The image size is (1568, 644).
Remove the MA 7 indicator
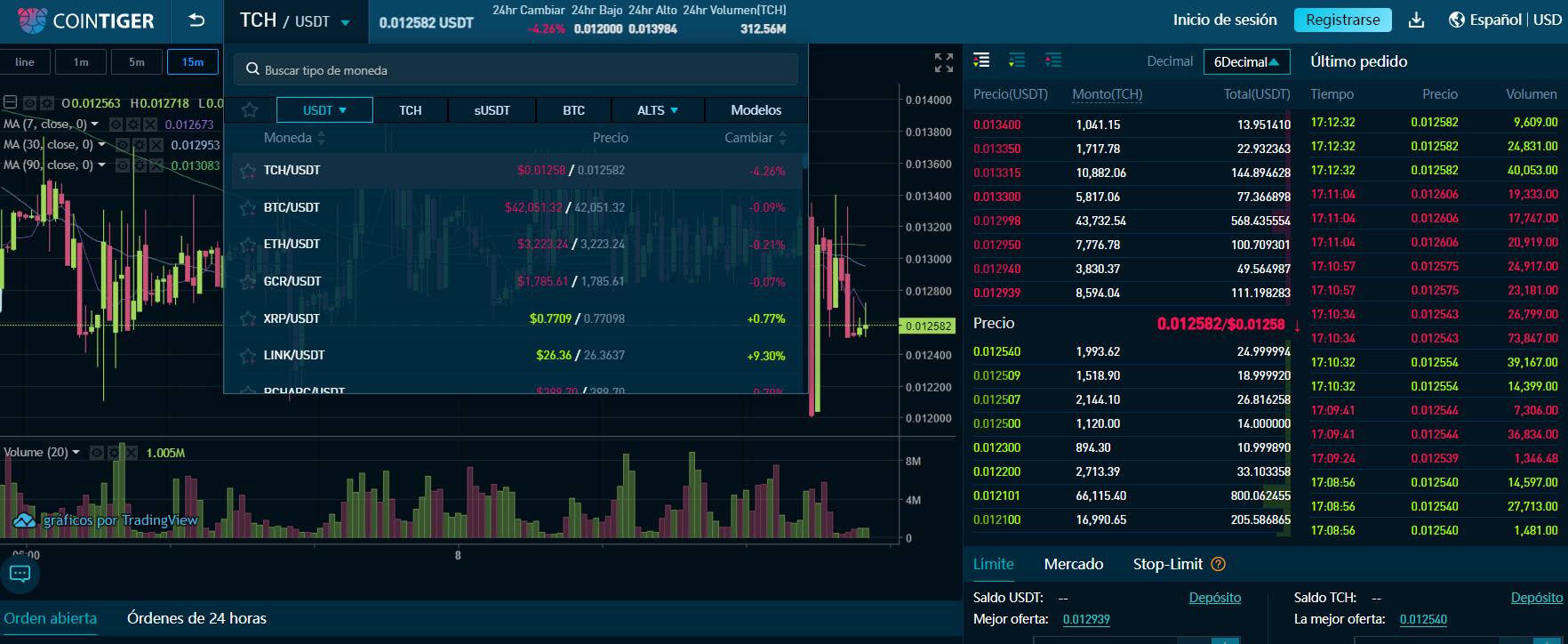tap(150, 125)
